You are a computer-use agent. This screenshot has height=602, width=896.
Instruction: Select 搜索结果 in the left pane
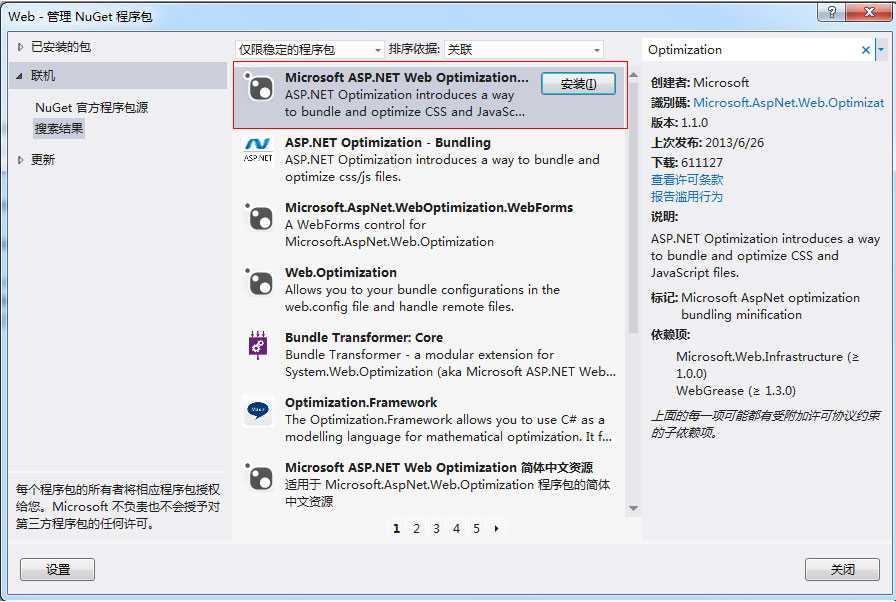coord(59,129)
